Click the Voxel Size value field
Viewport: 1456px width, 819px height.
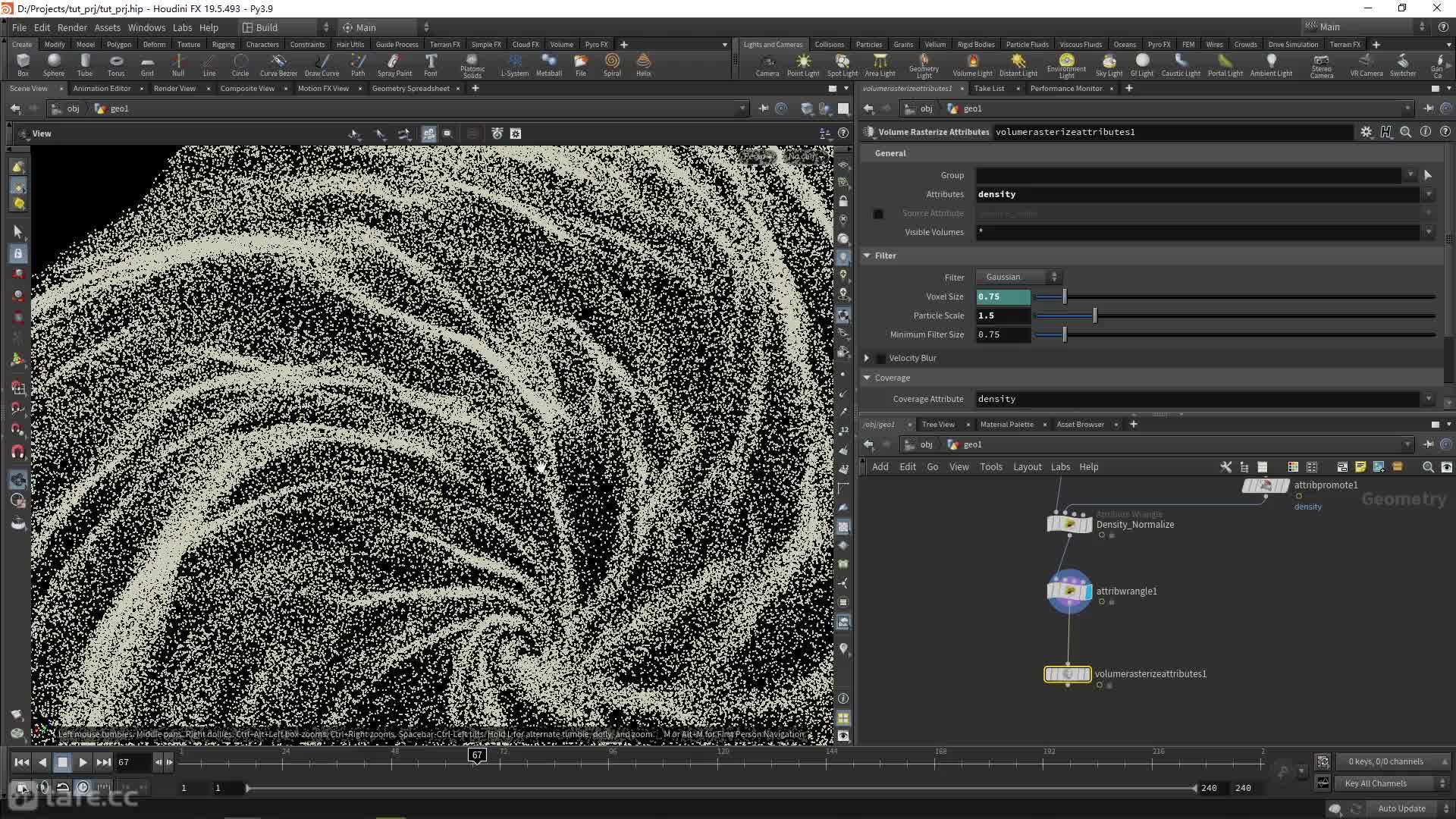[1003, 297]
